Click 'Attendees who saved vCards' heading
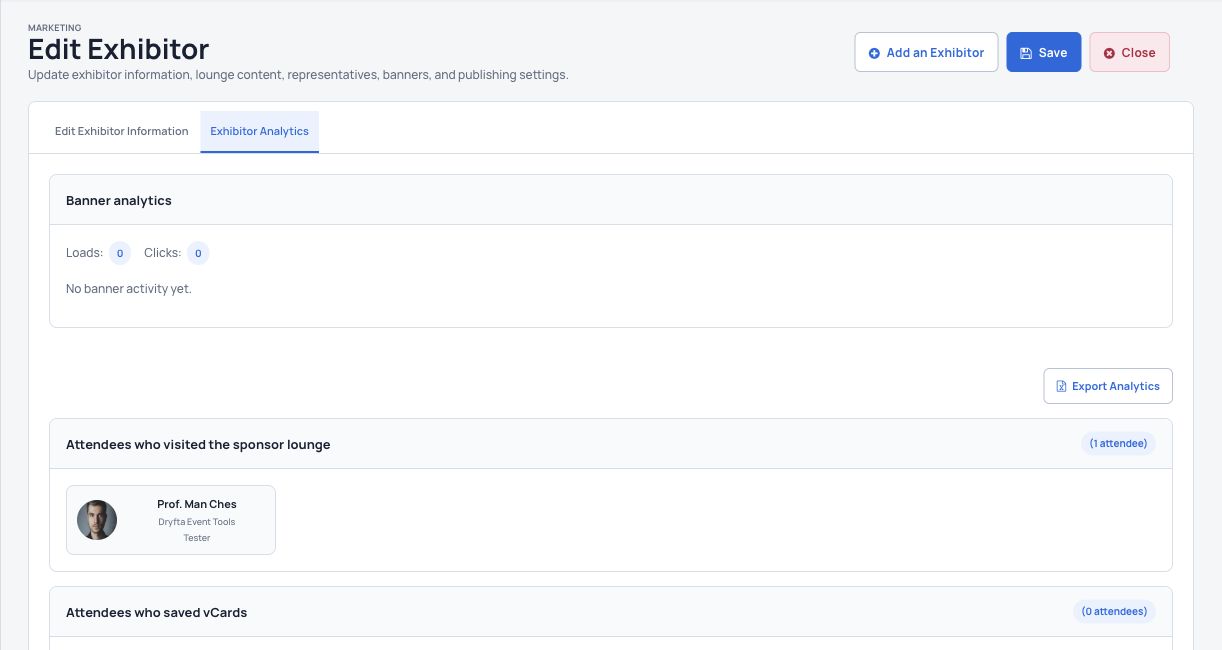1222x650 pixels. pyautogui.click(x=156, y=612)
